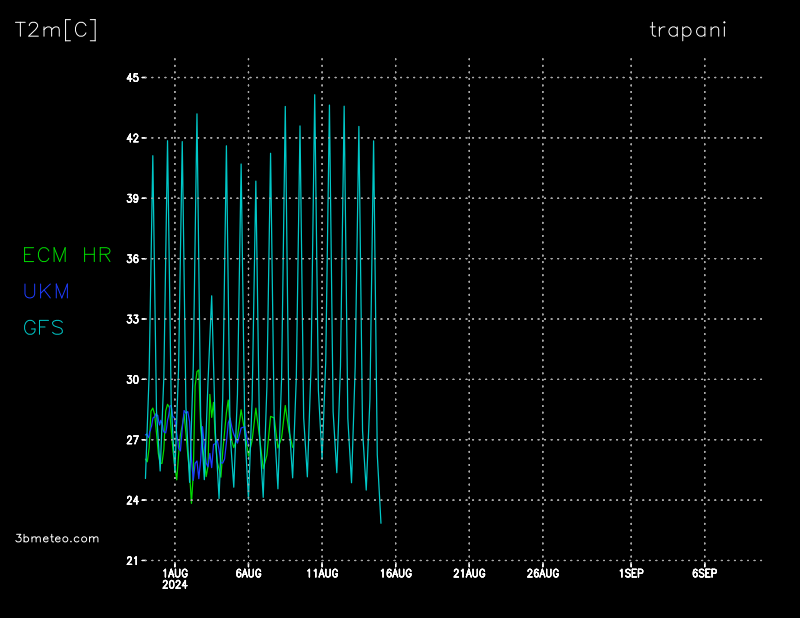Select the 24 temperature axis label
This screenshot has width=800, height=618.
pos(131,500)
